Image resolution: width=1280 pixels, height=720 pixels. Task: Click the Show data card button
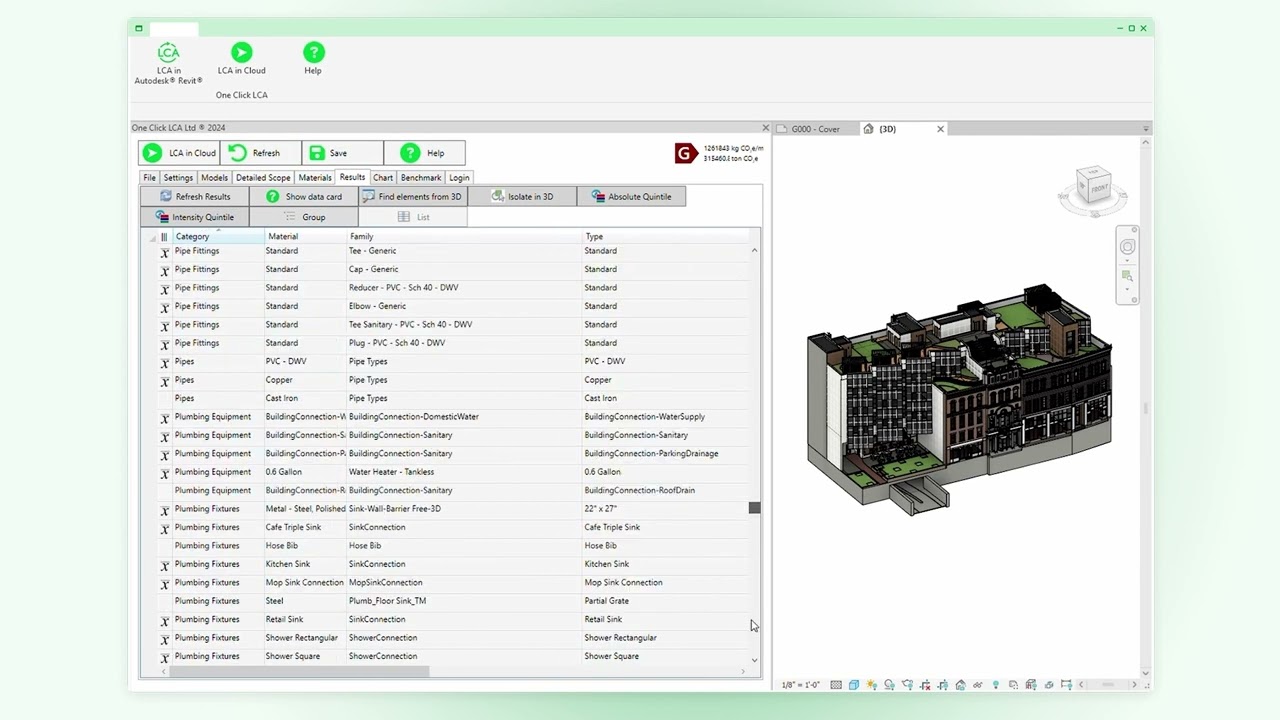pyautogui.click(x=304, y=196)
